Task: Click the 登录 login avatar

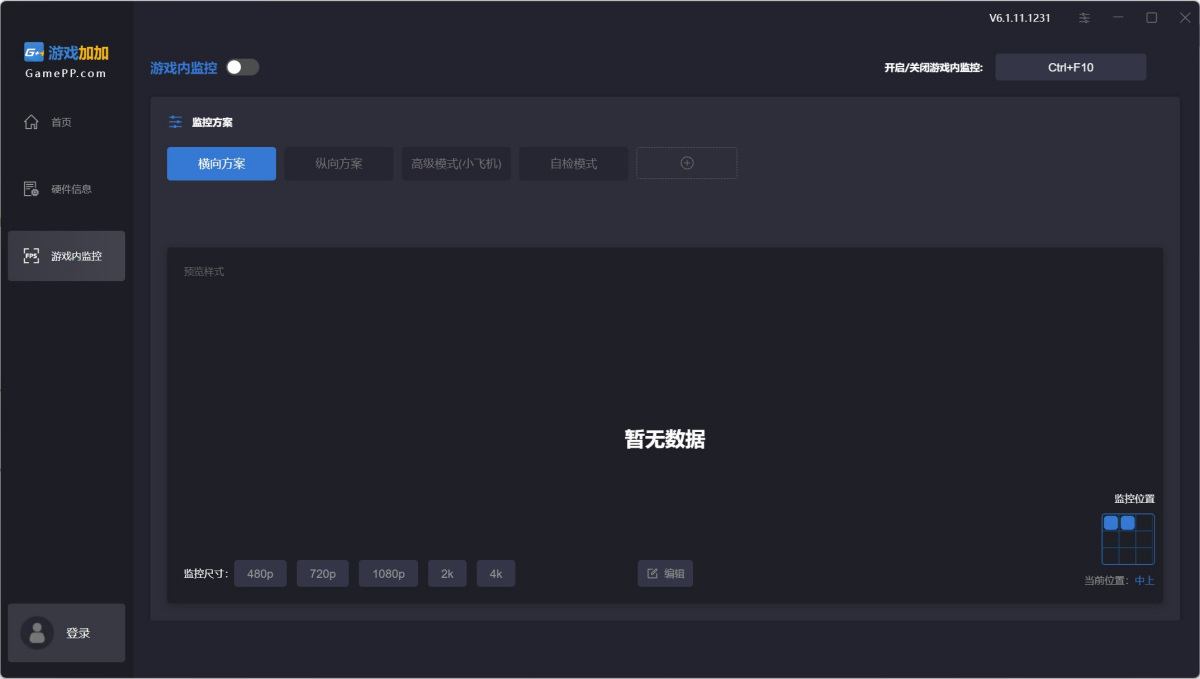Action: pyautogui.click(x=38, y=633)
